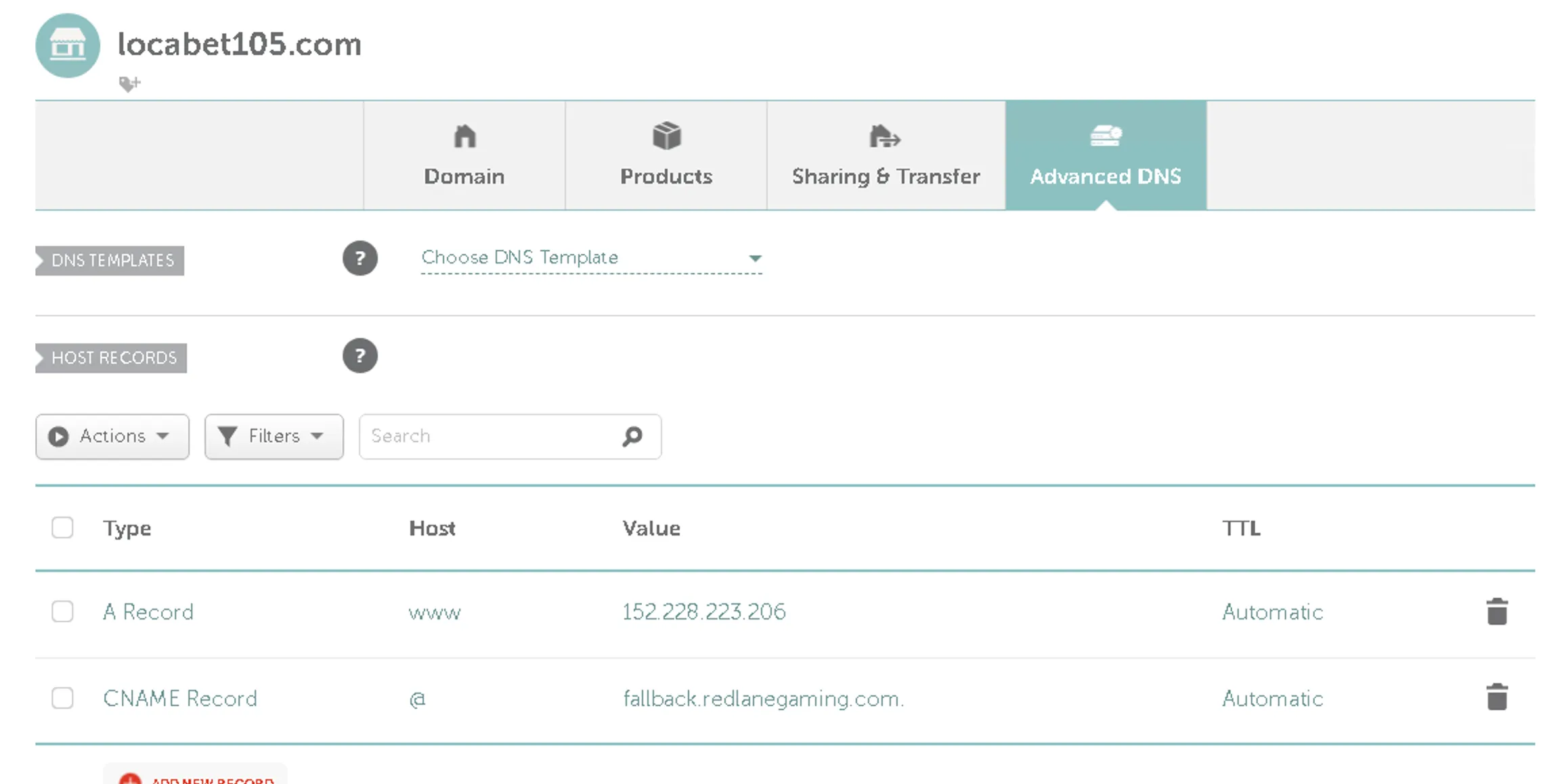Click the tag icon under domain name

[129, 84]
